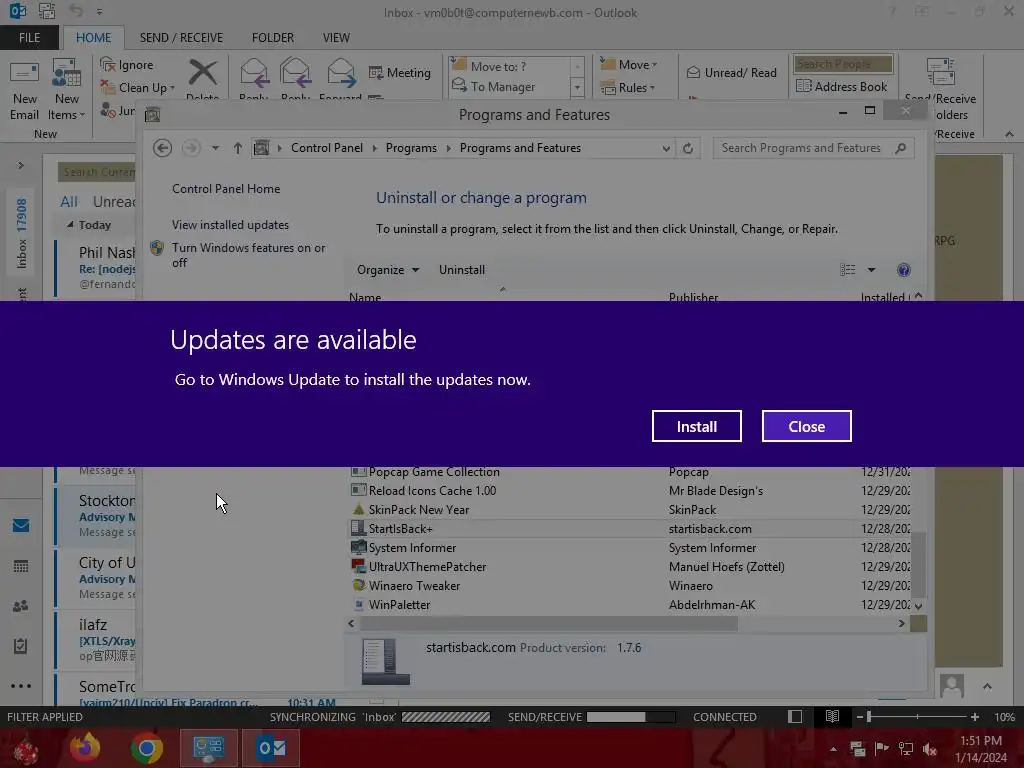This screenshot has height=768, width=1024.
Task: Open View installed updates link
Action: pos(230,225)
